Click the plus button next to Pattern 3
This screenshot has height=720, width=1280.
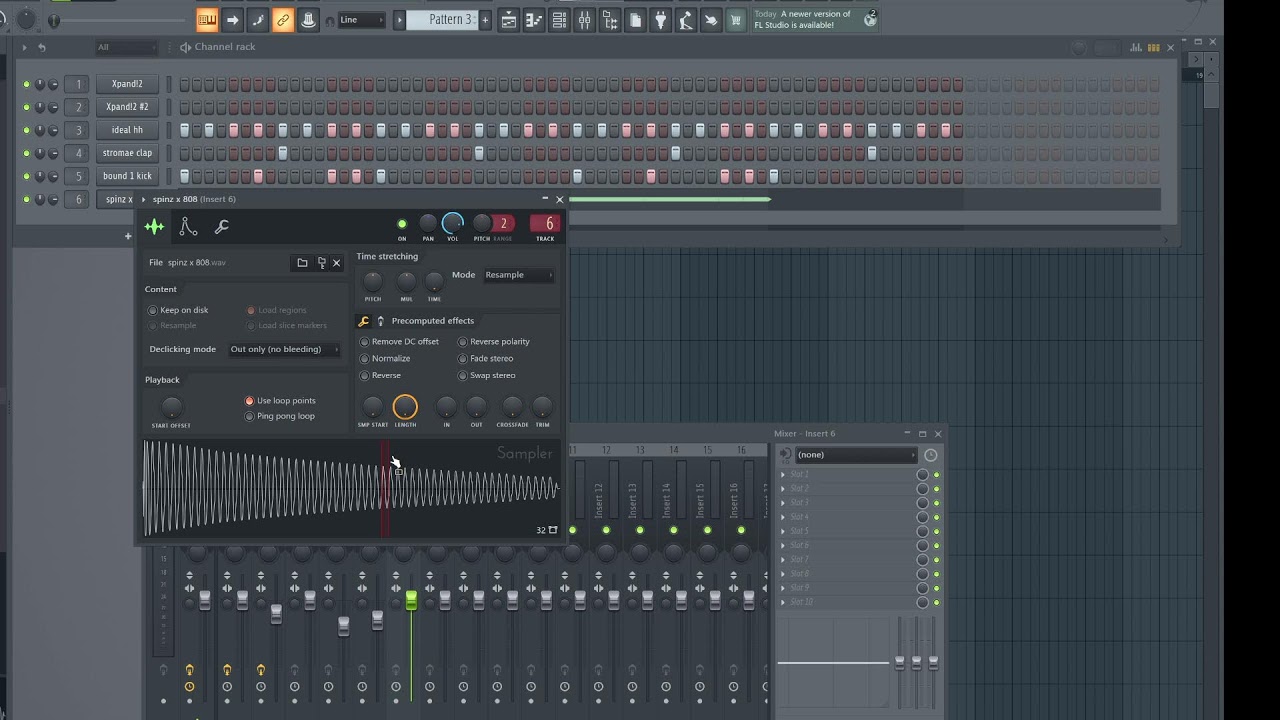[485, 20]
